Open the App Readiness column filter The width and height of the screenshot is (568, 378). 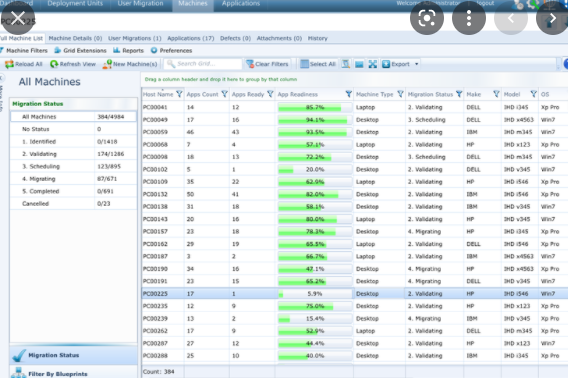(348, 94)
